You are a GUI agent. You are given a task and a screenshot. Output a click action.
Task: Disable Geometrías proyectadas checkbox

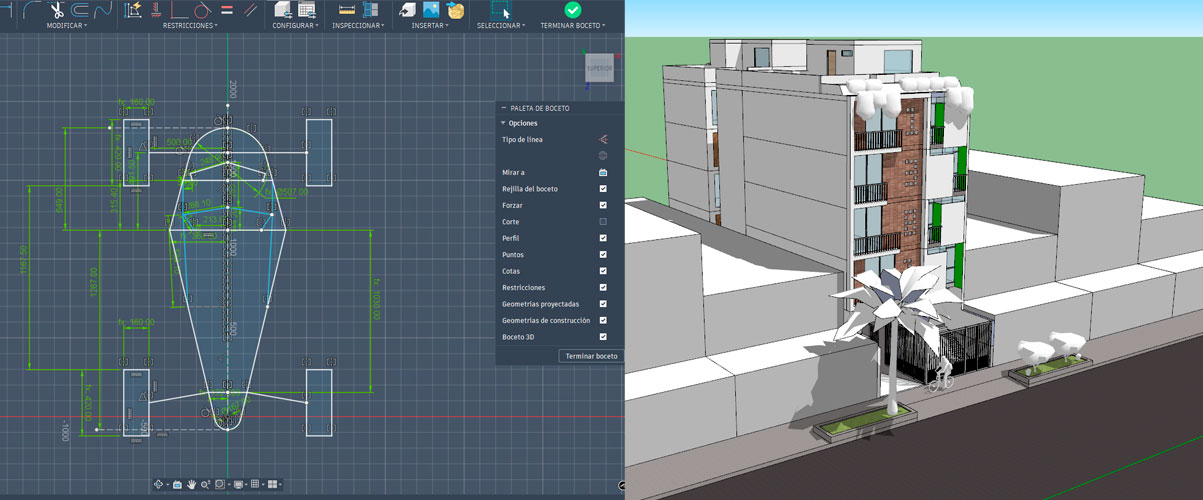click(x=603, y=304)
